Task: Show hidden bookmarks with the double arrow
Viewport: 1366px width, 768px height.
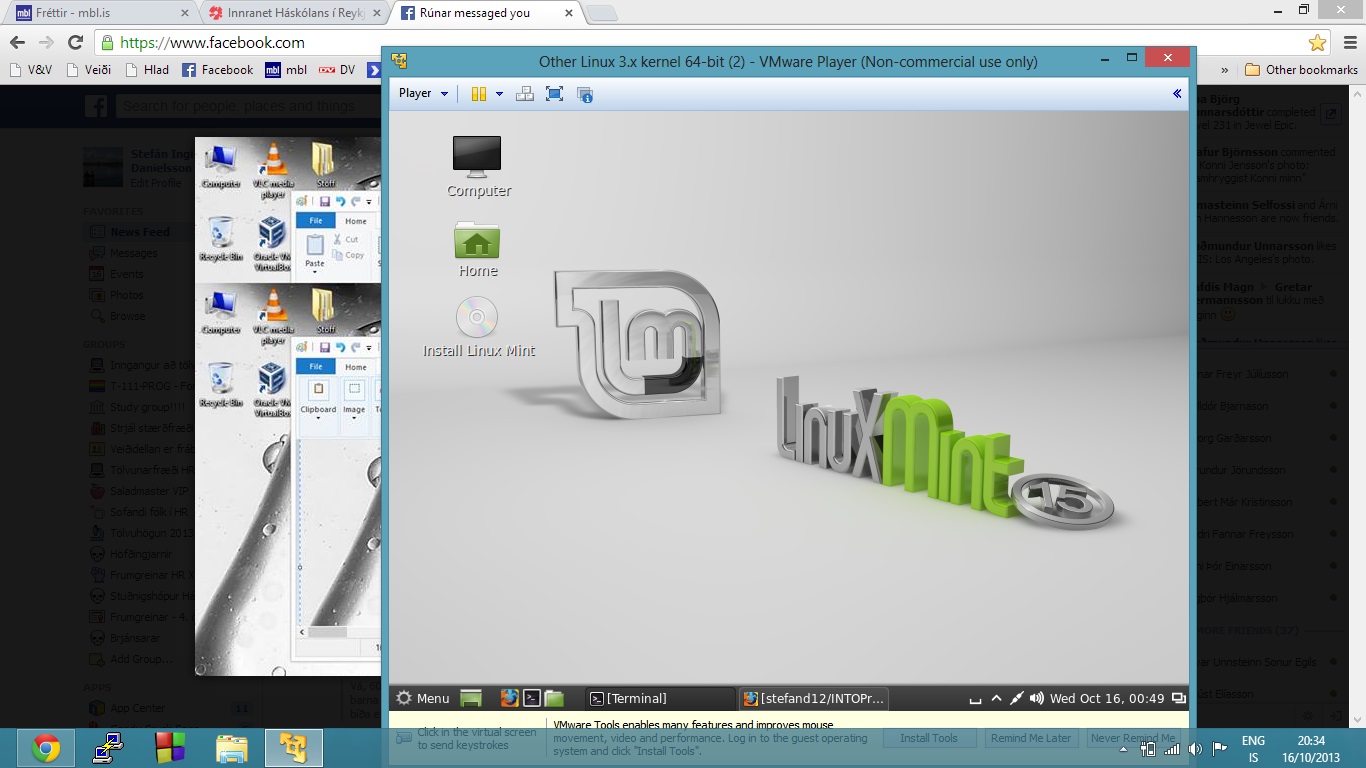Action: click(1225, 70)
